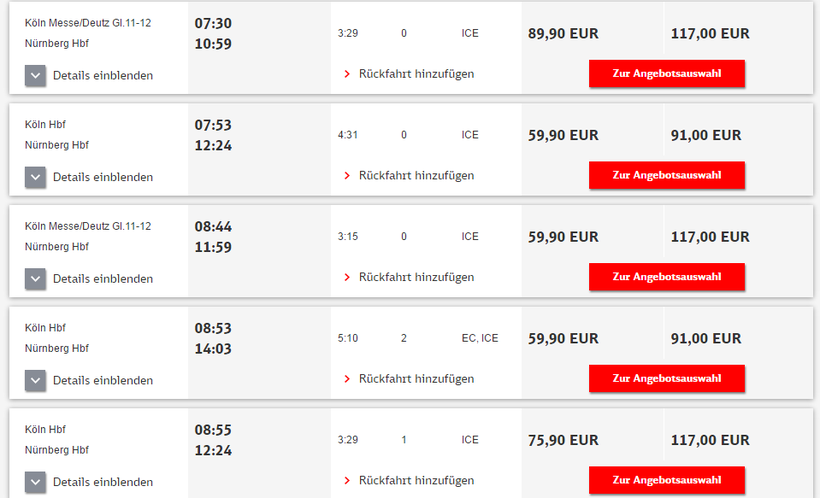This screenshot has width=820, height=498.
Task: Show details of the 08:44 connection
Action: tap(36, 279)
